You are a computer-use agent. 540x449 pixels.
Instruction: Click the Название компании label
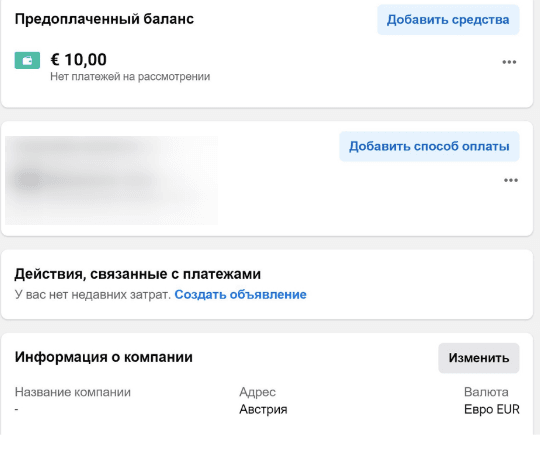tap(73, 392)
